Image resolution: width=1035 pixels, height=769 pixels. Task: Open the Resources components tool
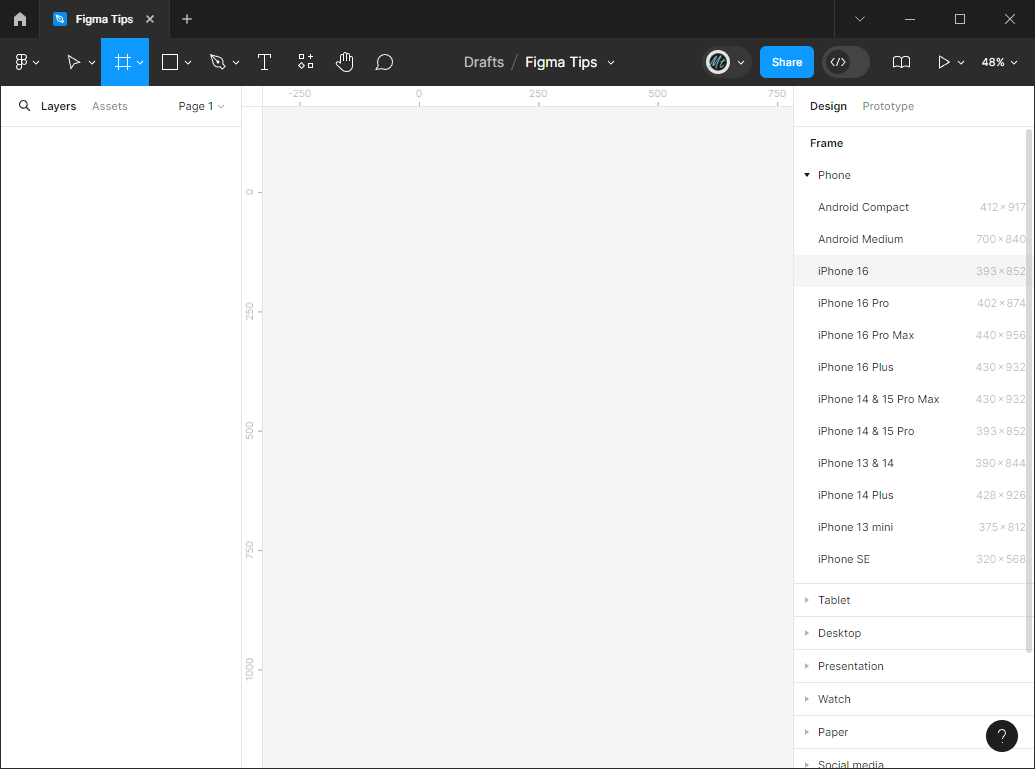(305, 62)
